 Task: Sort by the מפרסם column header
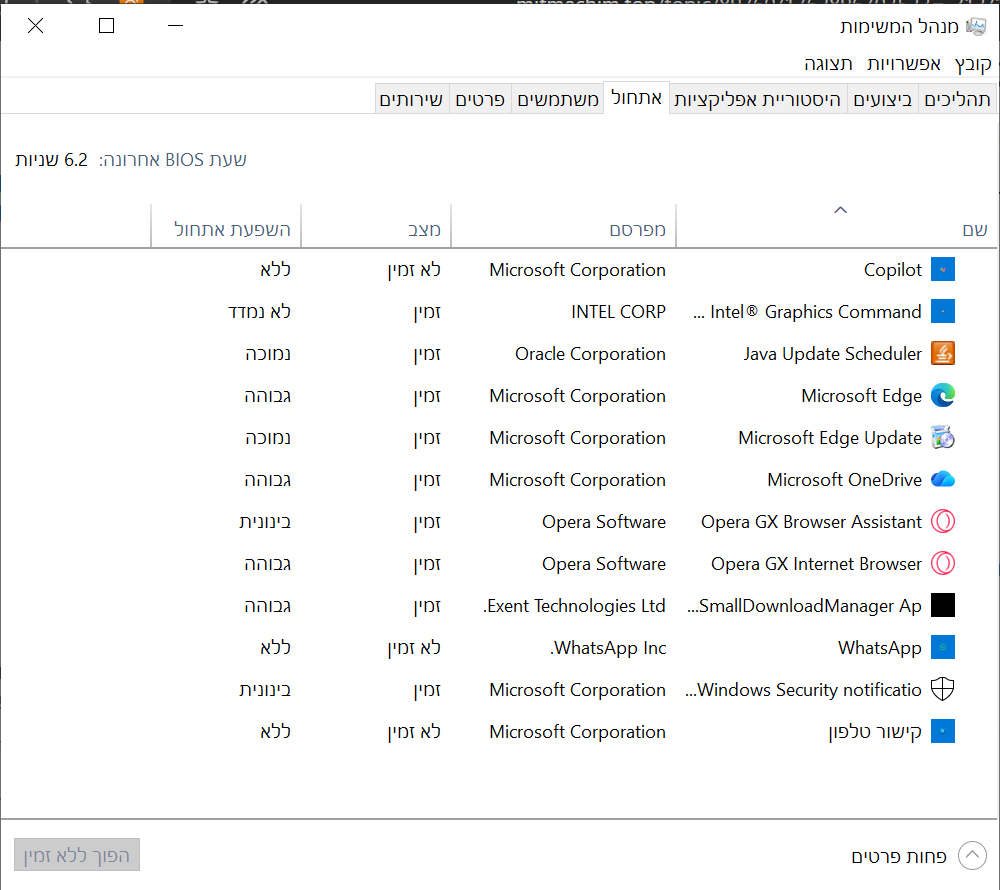[637, 230]
